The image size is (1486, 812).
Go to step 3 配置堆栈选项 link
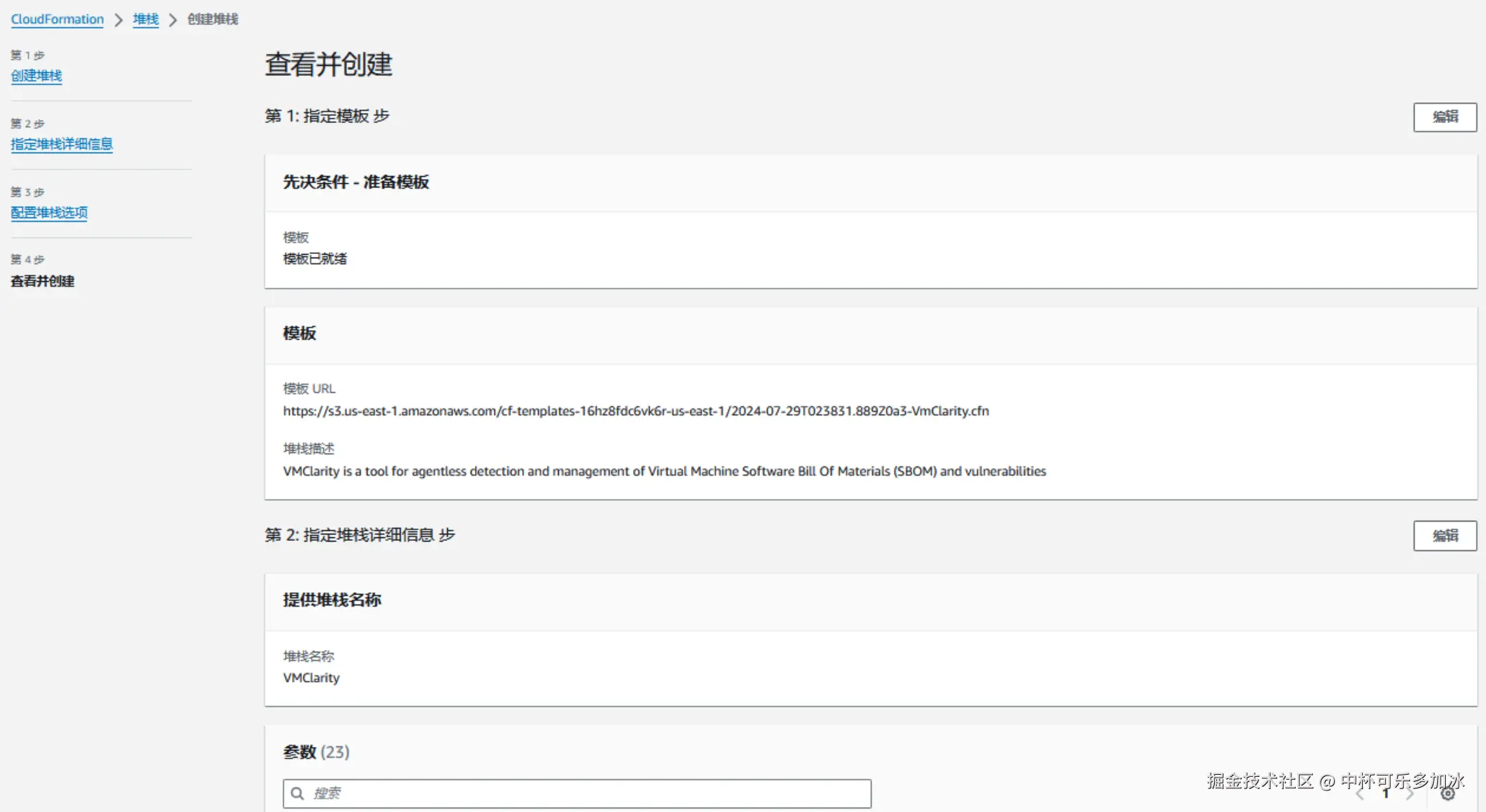49,212
